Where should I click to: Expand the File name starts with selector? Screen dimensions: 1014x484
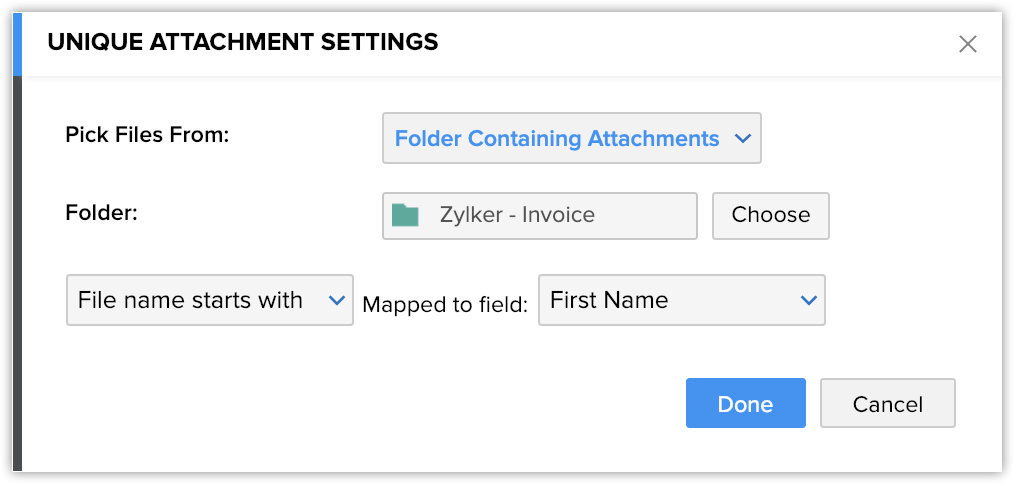pyautogui.click(x=209, y=300)
